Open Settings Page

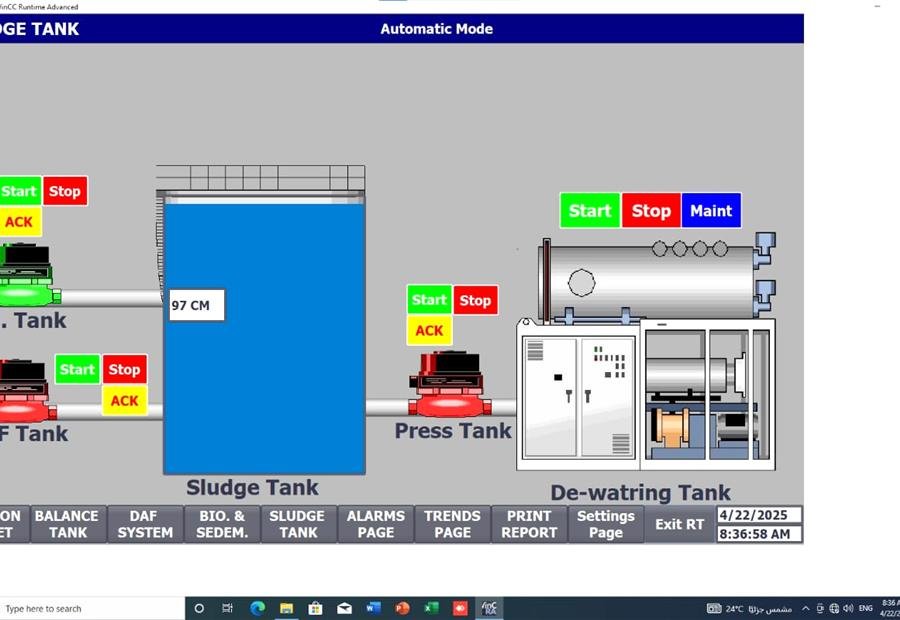(x=606, y=524)
